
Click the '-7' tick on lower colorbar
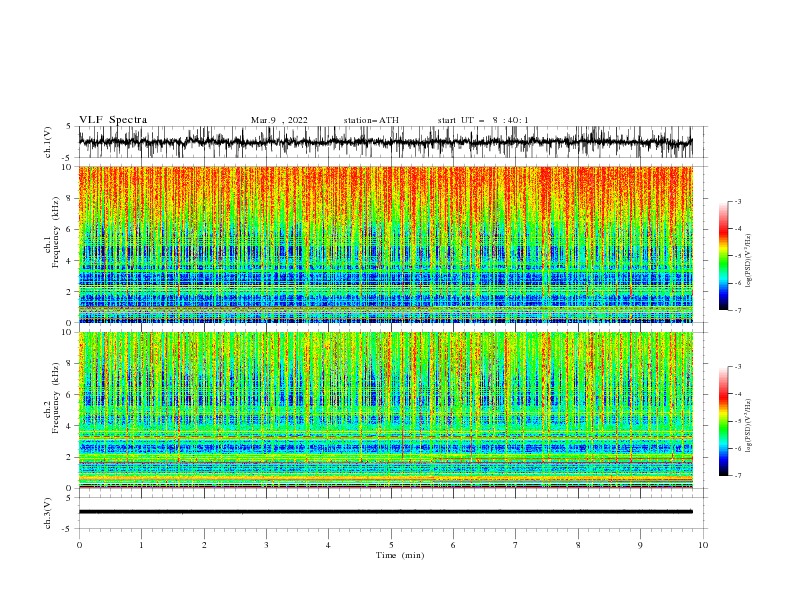pyautogui.click(x=738, y=475)
